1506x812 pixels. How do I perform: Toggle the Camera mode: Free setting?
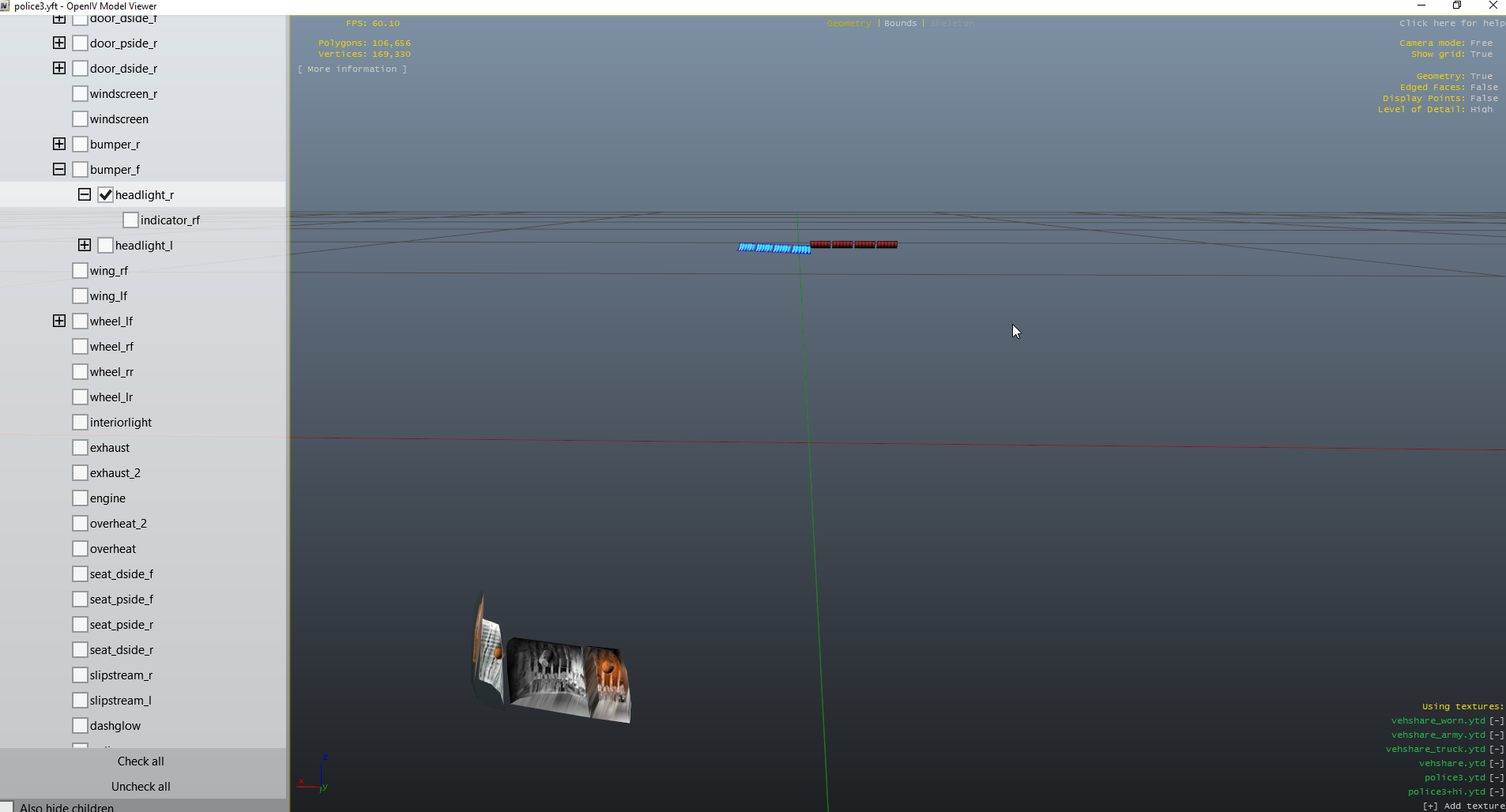click(x=1446, y=43)
